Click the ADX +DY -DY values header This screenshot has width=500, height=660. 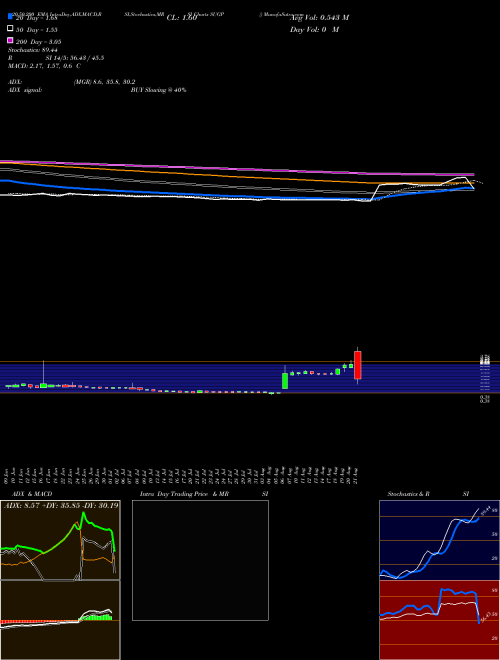coord(61,505)
